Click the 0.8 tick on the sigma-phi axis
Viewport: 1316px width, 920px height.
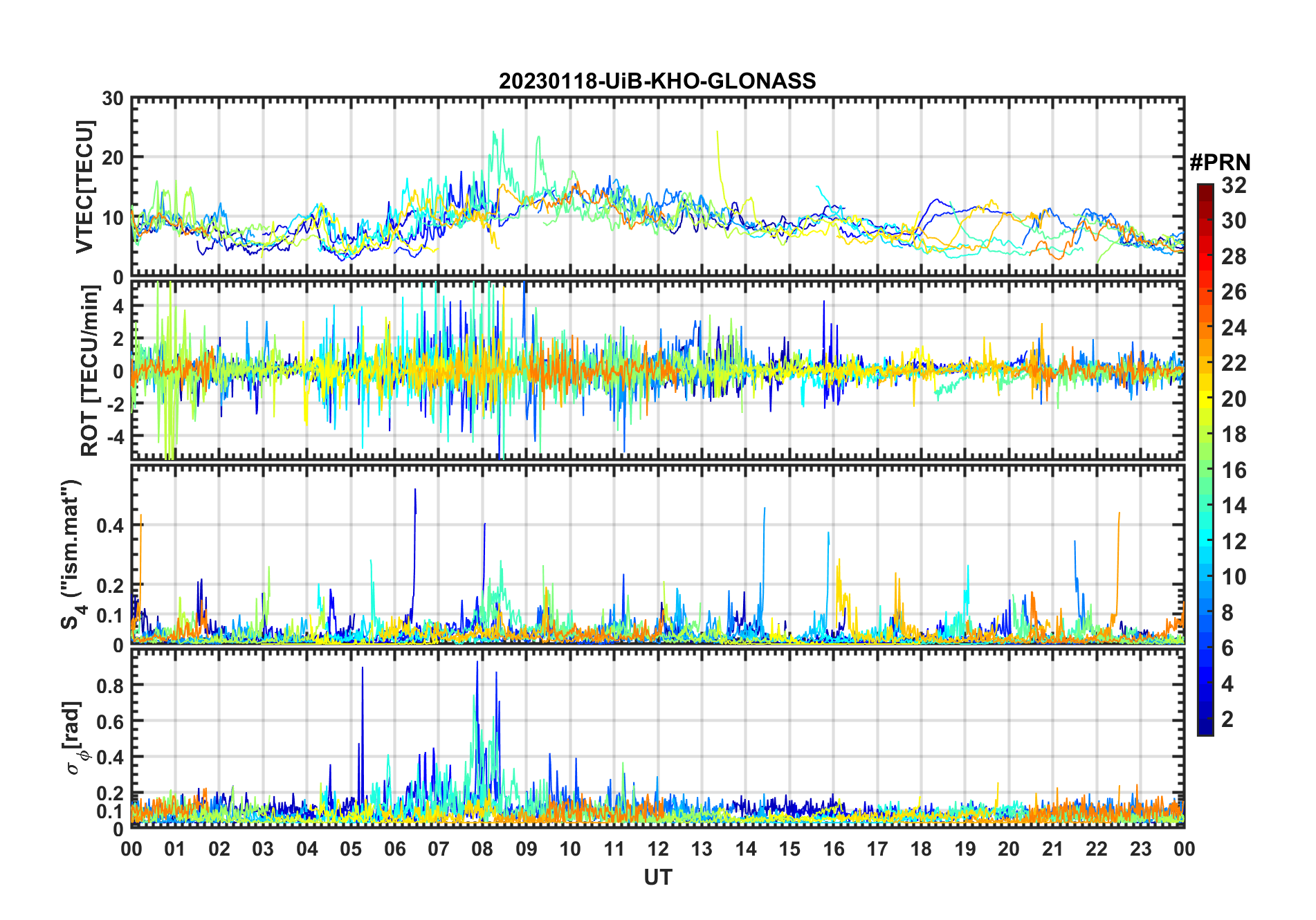click(111, 686)
